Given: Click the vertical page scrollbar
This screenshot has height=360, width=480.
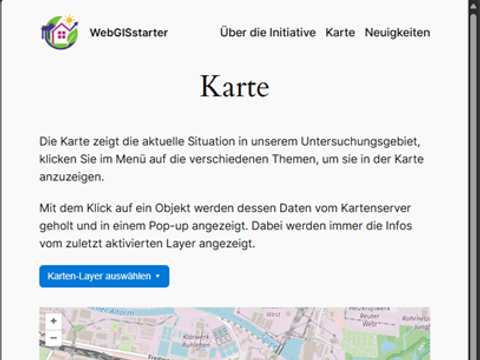Looking at the screenshot, I should (473, 187).
